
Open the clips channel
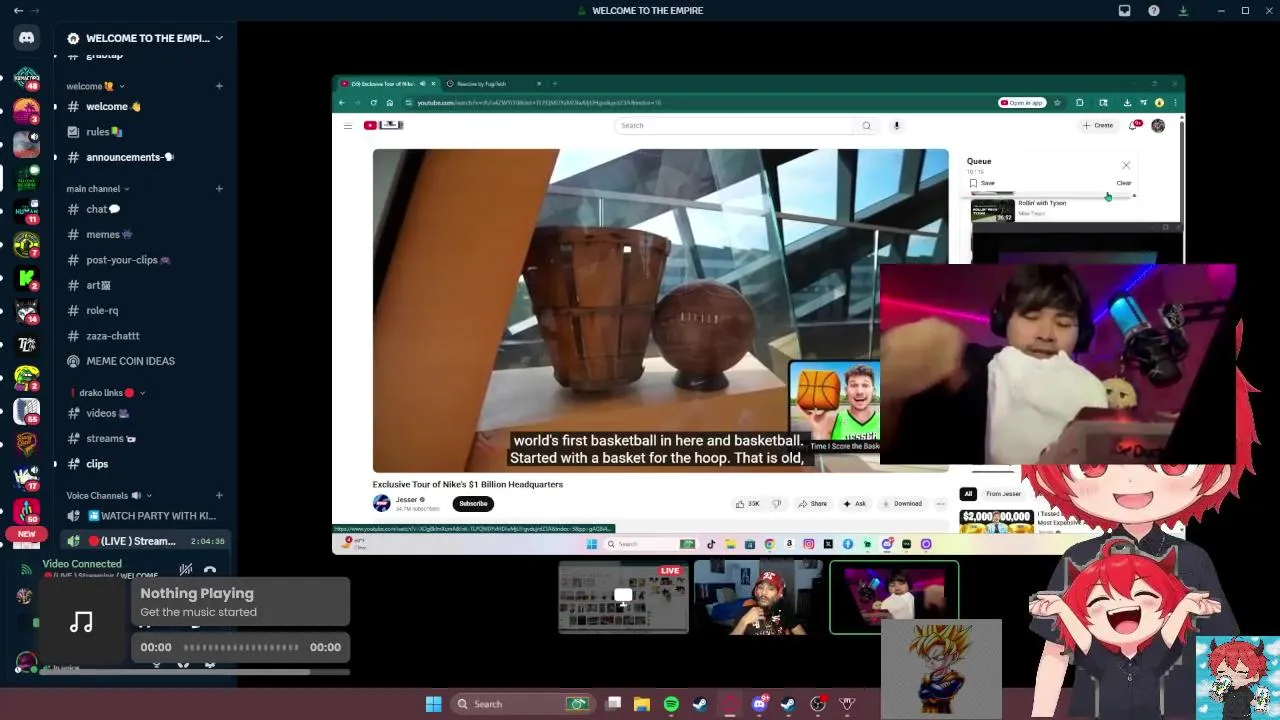tap(144, 464)
